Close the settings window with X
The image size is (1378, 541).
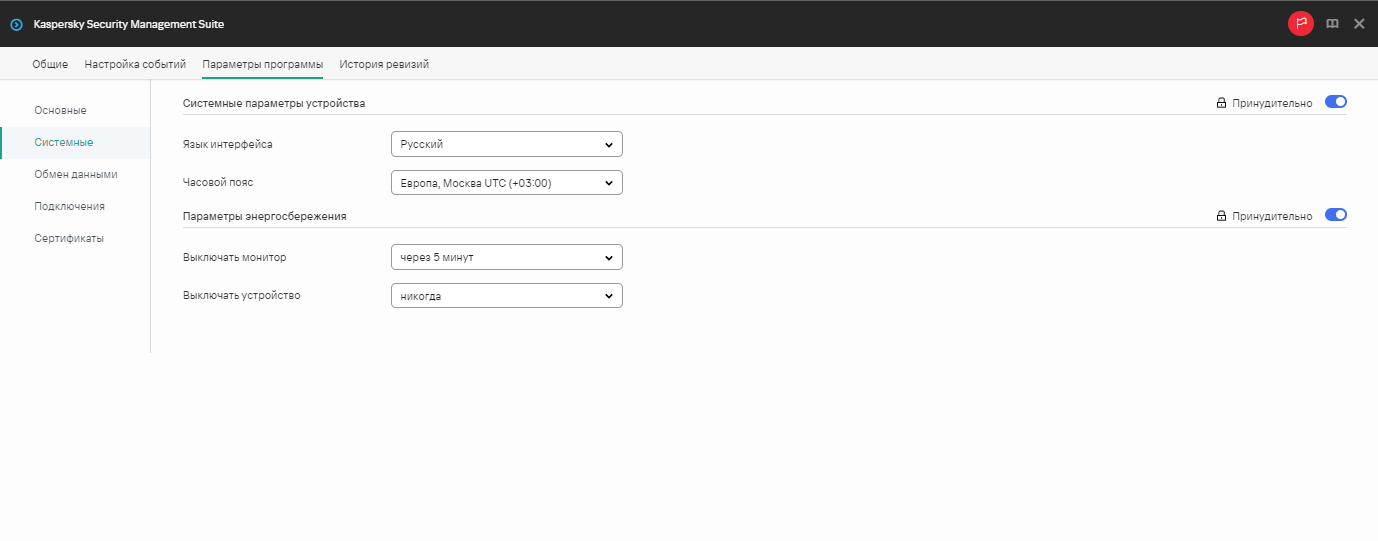pyautogui.click(x=1359, y=24)
